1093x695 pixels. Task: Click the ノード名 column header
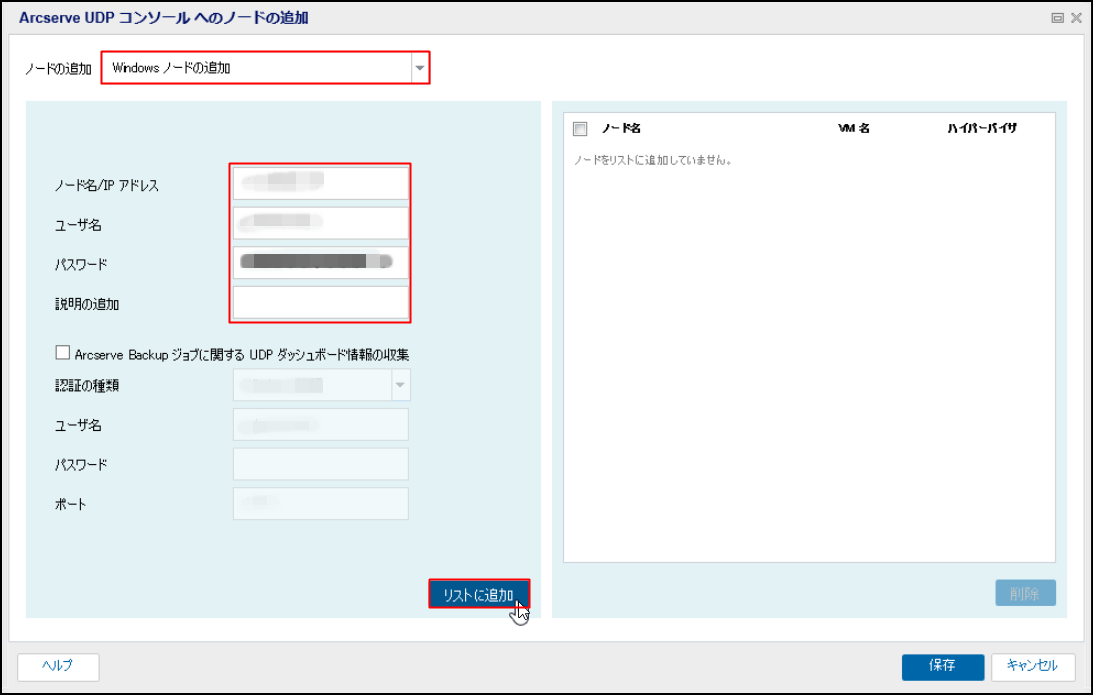(621, 128)
